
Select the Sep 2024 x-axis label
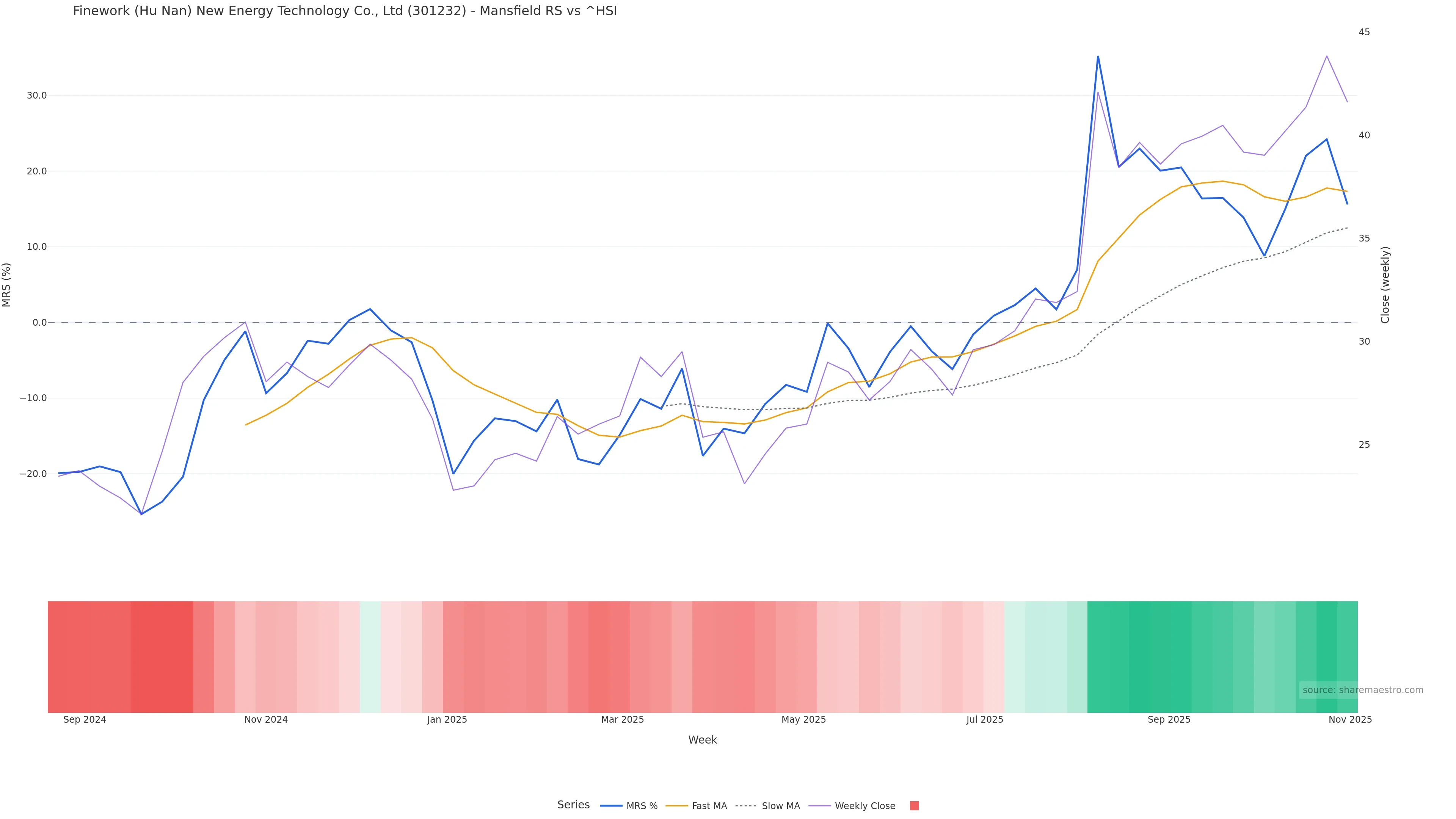pos(85,720)
